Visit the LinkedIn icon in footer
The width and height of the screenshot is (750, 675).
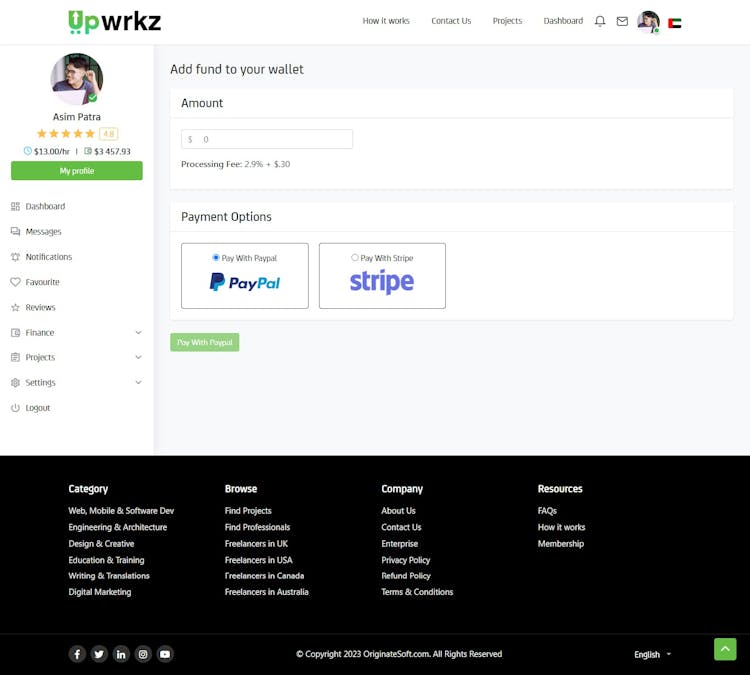click(x=121, y=654)
